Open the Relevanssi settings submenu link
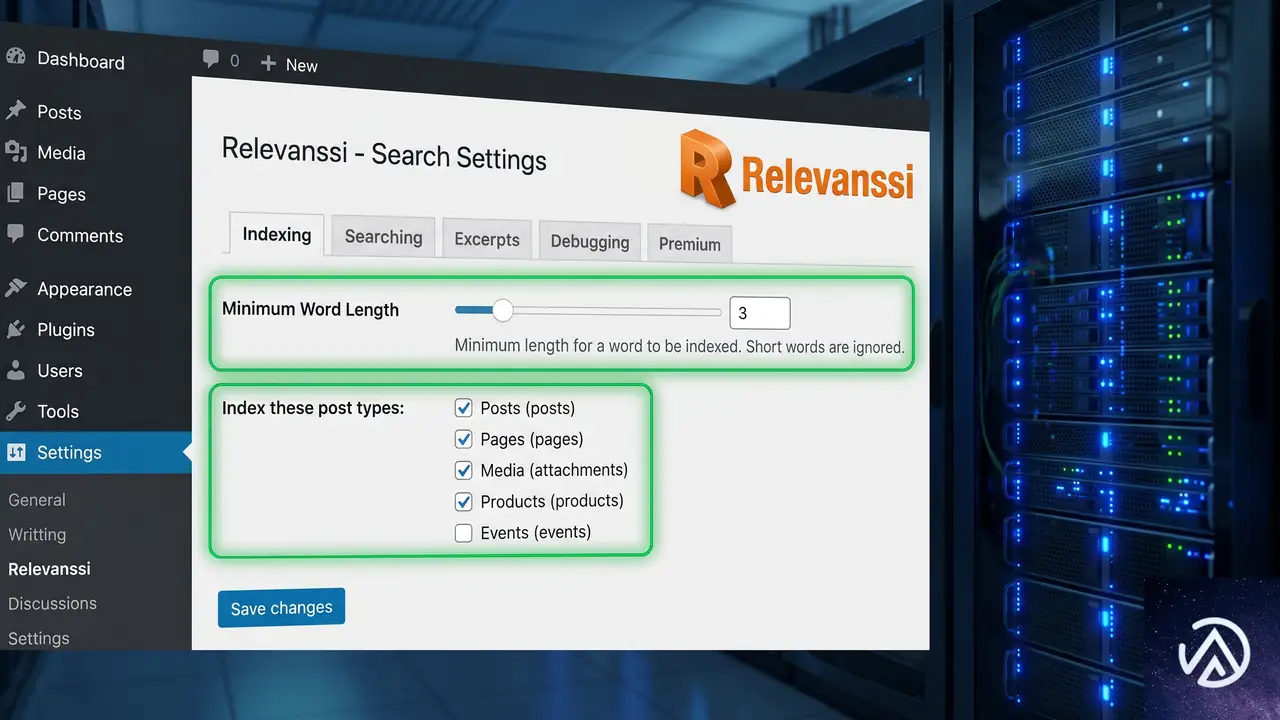The image size is (1280, 720). click(49, 569)
